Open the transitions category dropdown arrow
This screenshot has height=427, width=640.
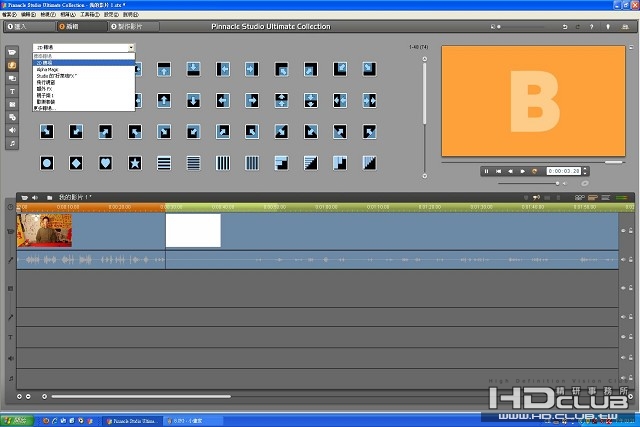pos(131,48)
